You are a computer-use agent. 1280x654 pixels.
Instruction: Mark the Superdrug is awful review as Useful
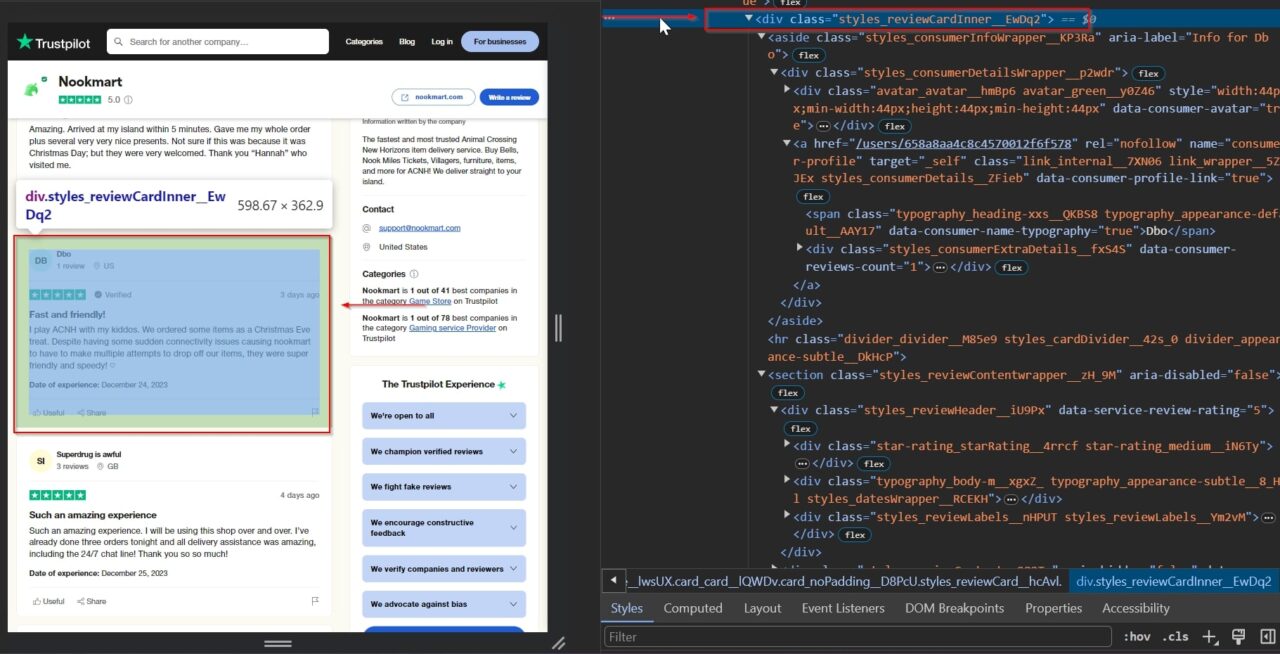48,601
